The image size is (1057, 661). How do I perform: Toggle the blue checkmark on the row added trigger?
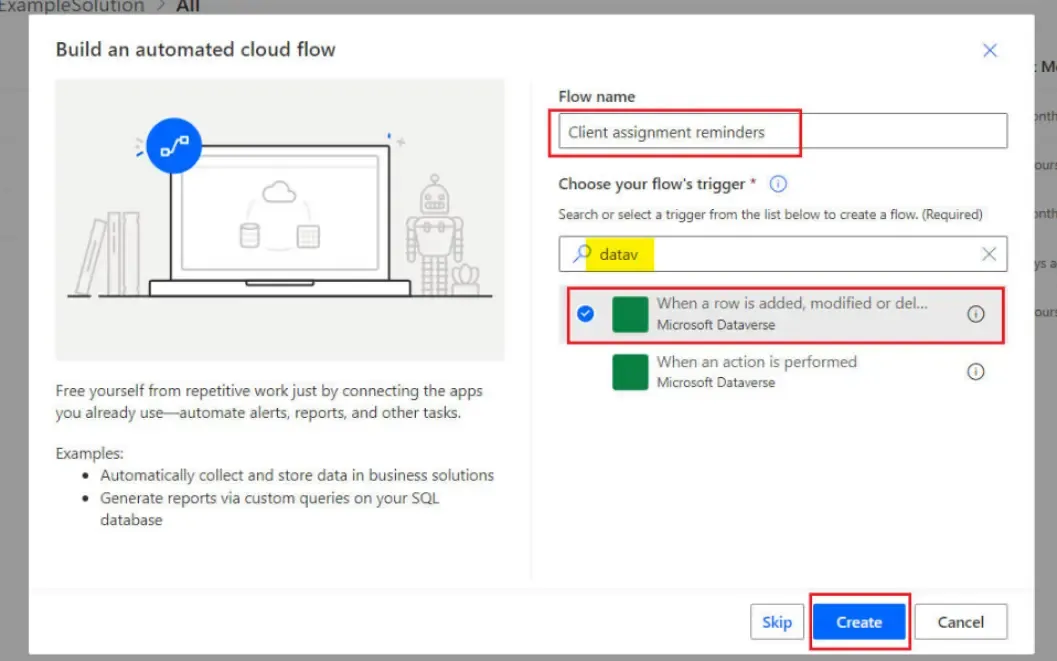(586, 314)
